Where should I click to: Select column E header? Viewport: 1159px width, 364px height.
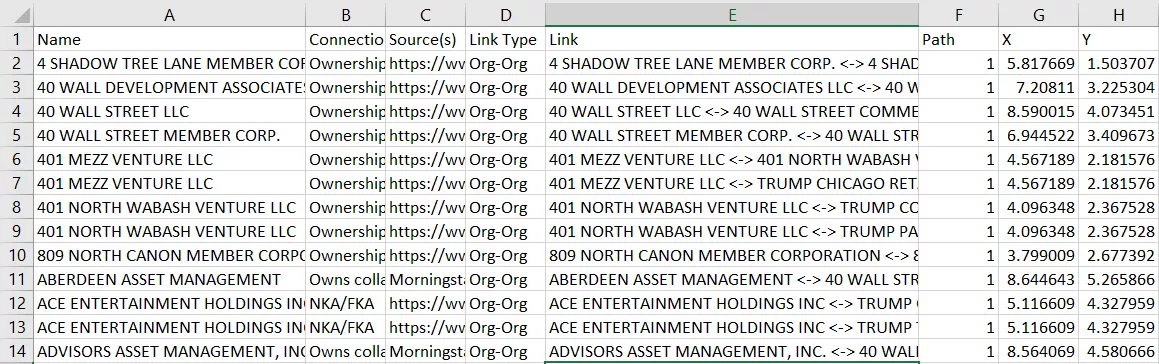[733, 15]
